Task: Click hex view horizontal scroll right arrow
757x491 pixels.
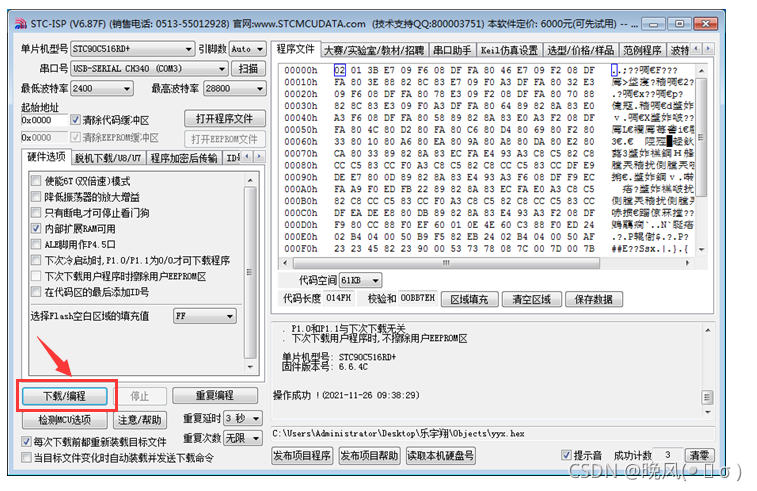Action: pos(687,263)
